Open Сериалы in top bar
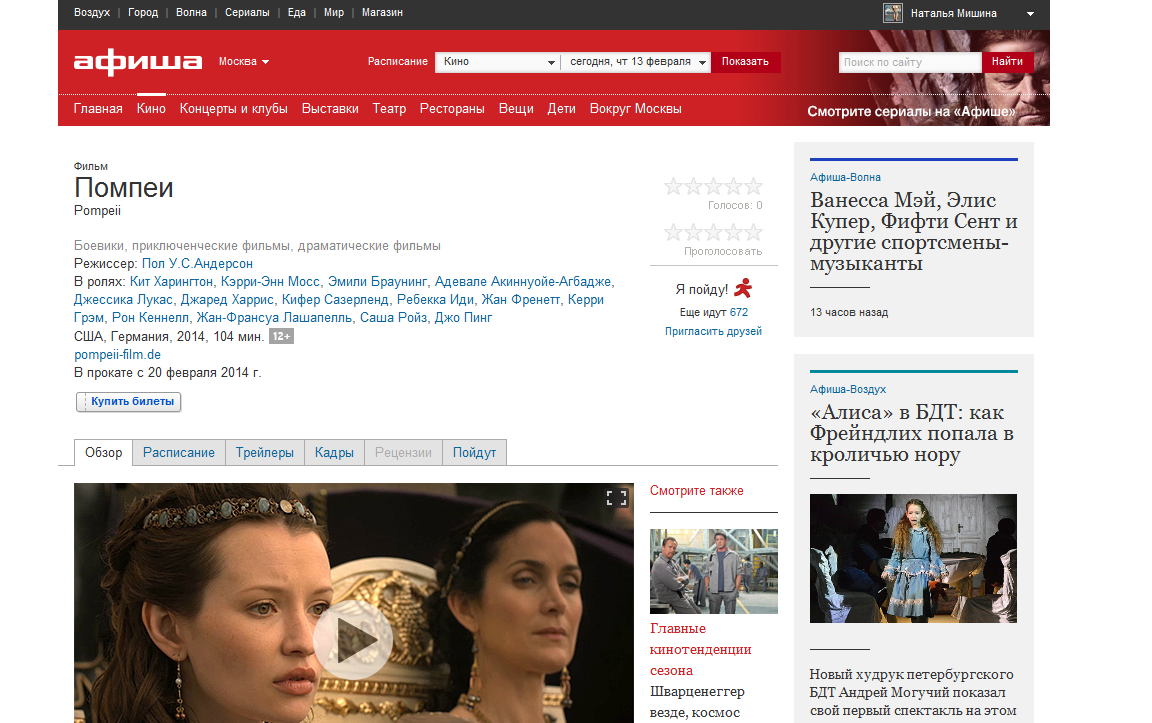Image resolution: width=1152 pixels, height=723 pixels. [247, 12]
